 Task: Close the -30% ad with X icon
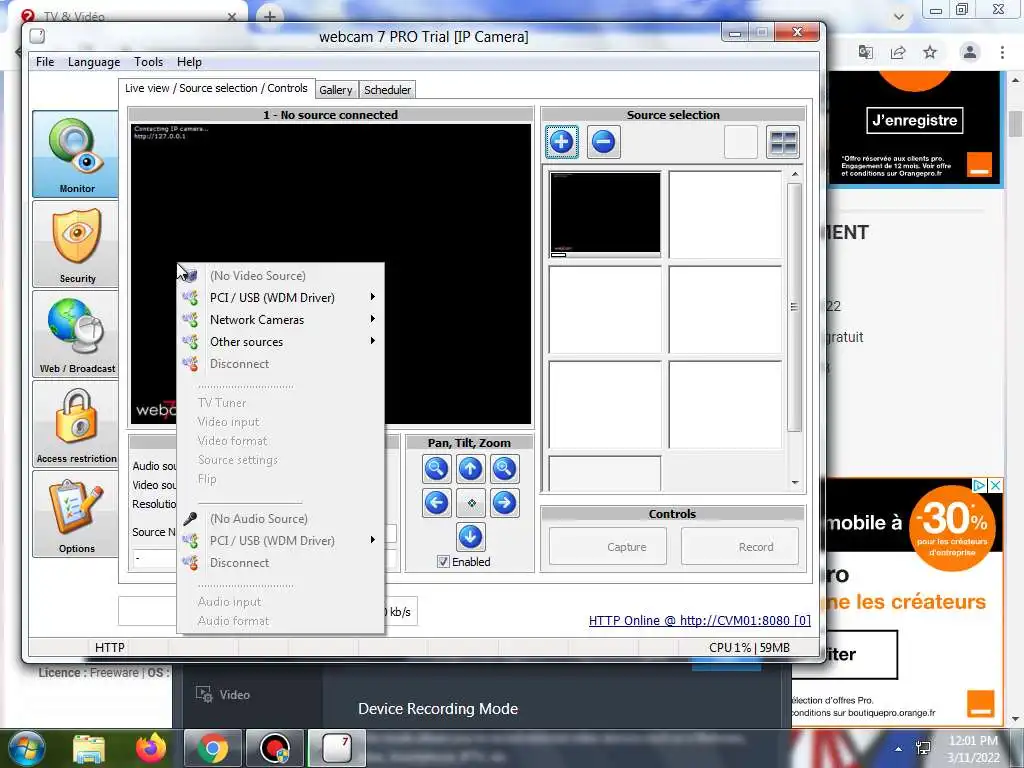995,485
